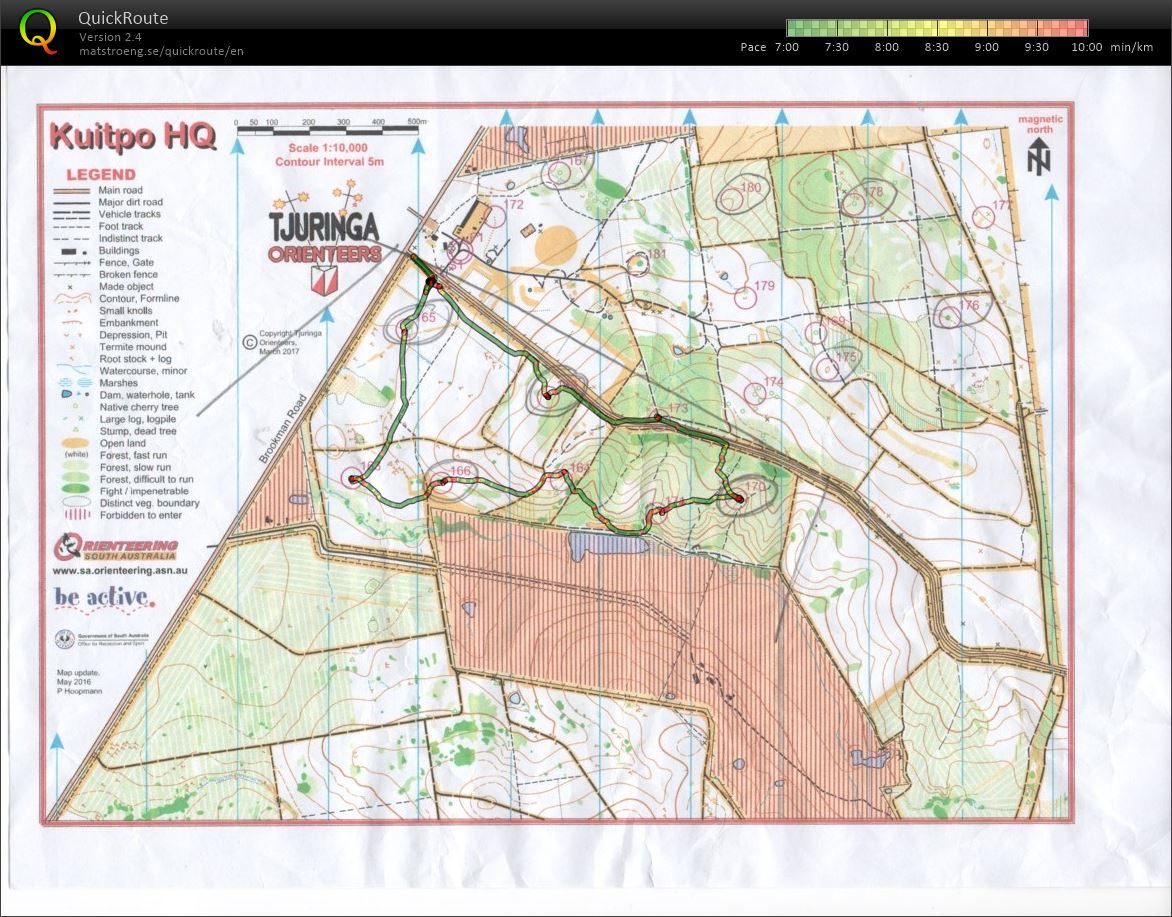The width and height of the screenshot is (1172, 917).
Task: Click control circle 170 on the route
Action: coord(746,492)
